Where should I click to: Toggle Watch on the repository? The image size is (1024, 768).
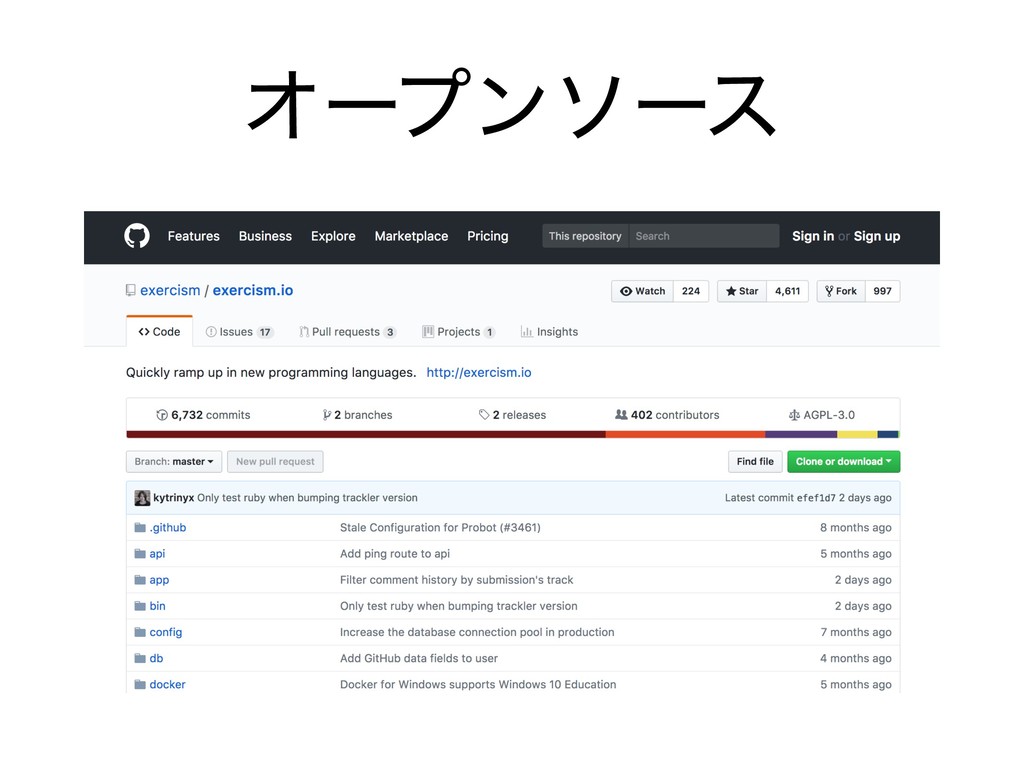click(x=643, y=291)
